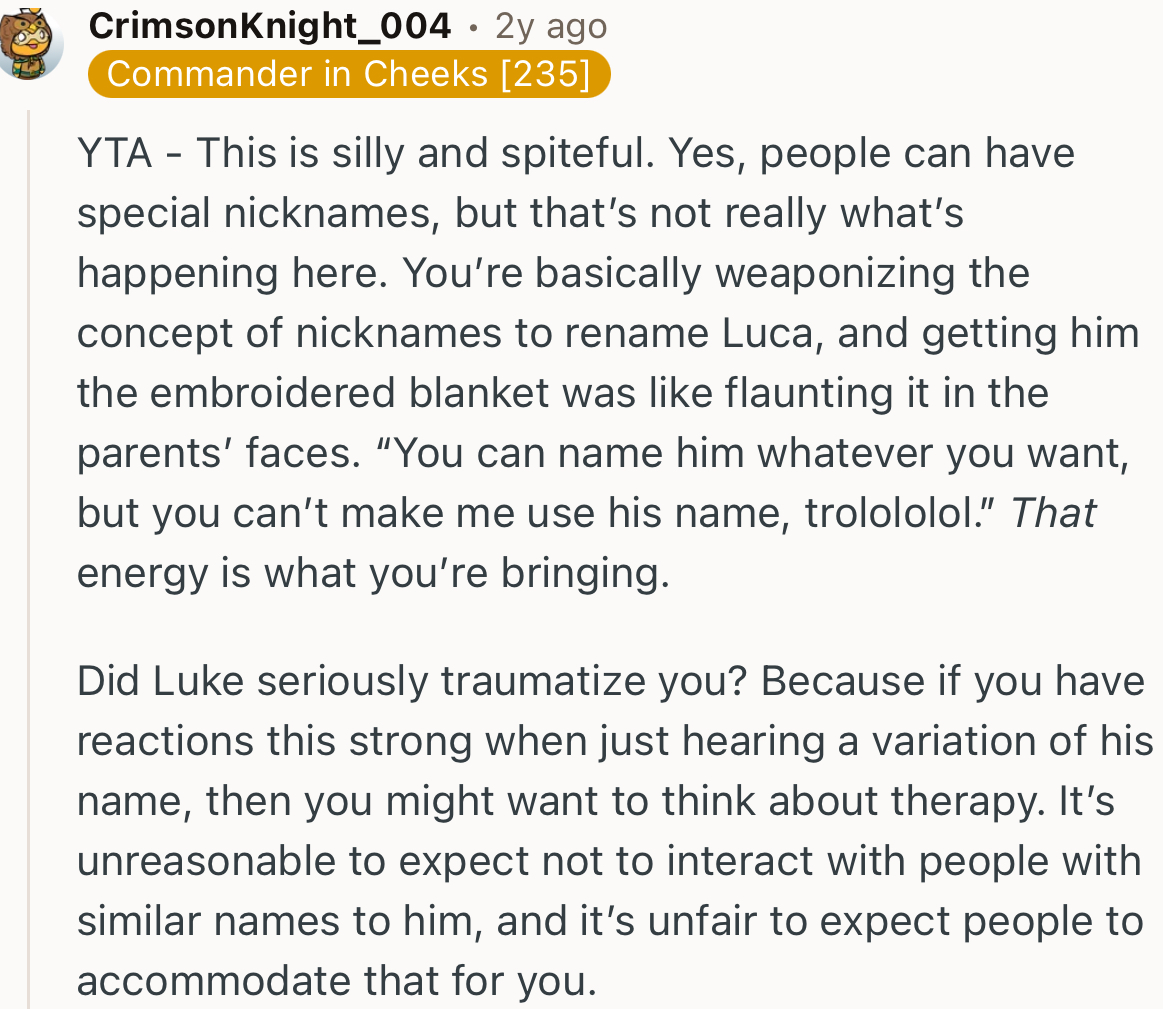The image size is (1163, 1009).
Task: Click the 'Commander in Cheeks [235]' flair
Action: pos(349,73)
